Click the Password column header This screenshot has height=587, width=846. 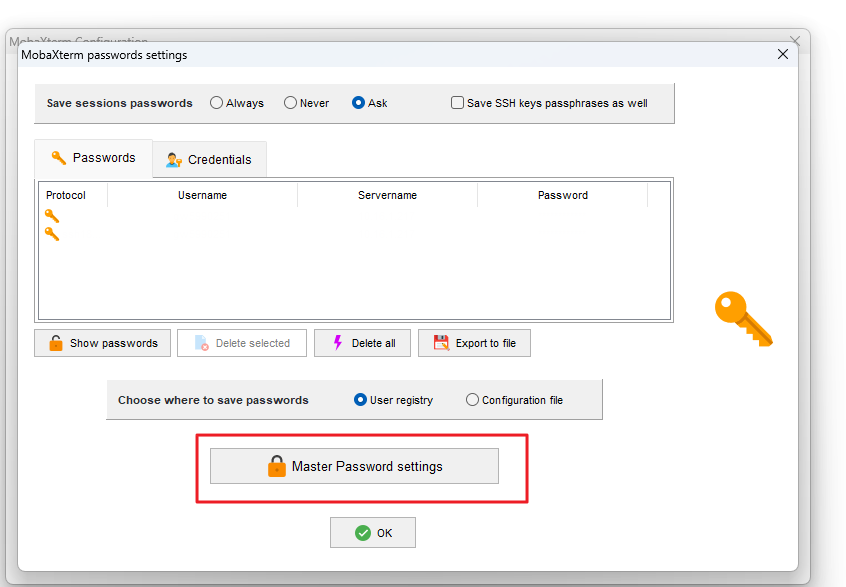563,195
